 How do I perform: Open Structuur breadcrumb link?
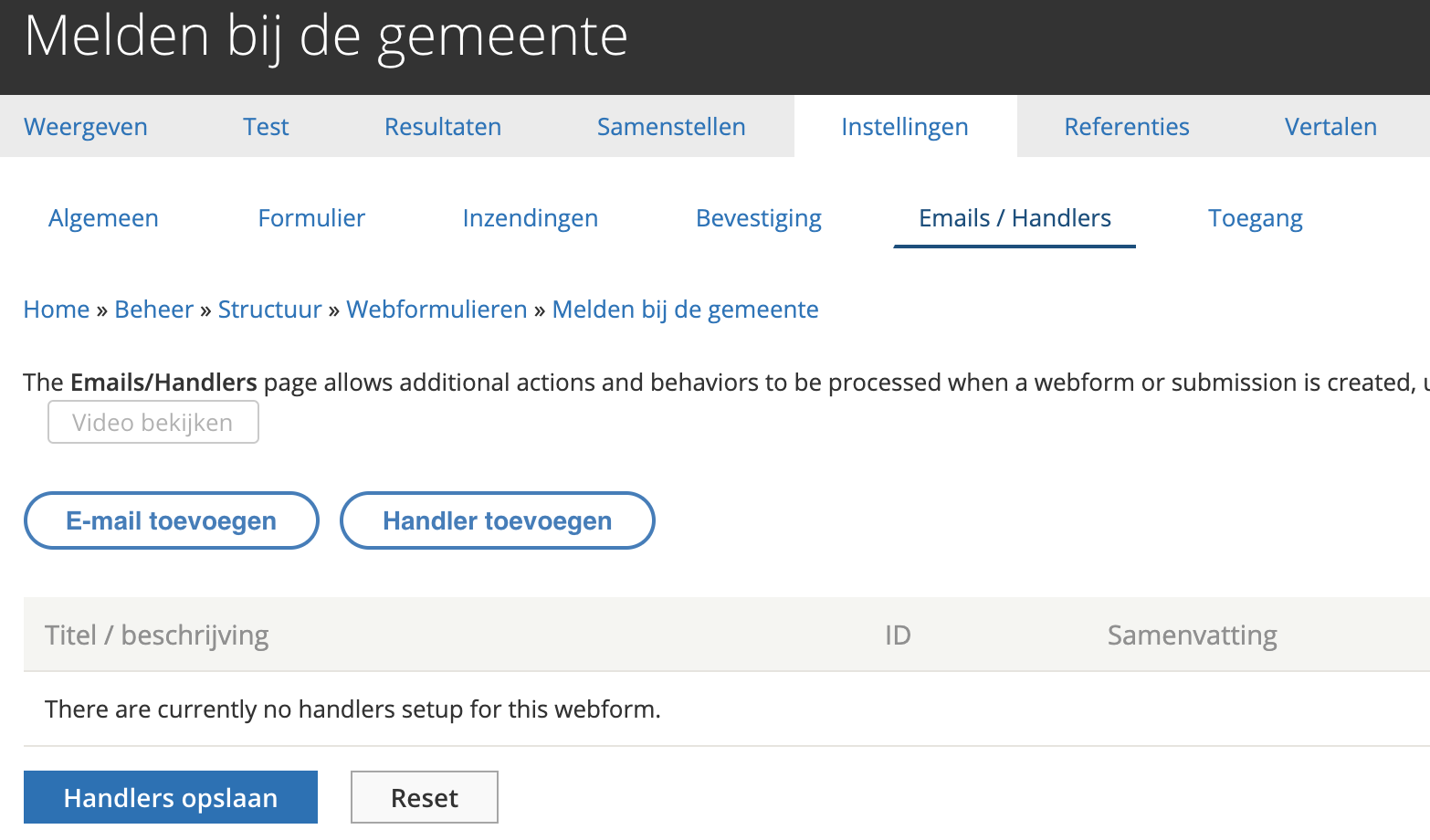[x=269, y=310]
